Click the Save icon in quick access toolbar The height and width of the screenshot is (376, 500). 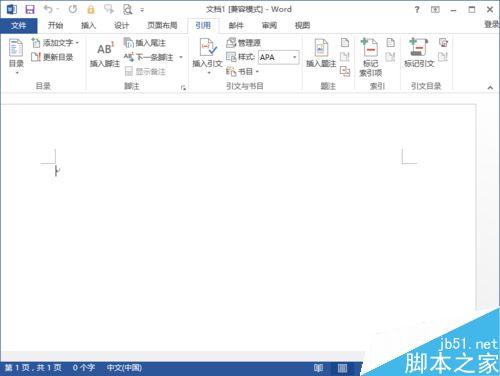click(x=30, y=9)
